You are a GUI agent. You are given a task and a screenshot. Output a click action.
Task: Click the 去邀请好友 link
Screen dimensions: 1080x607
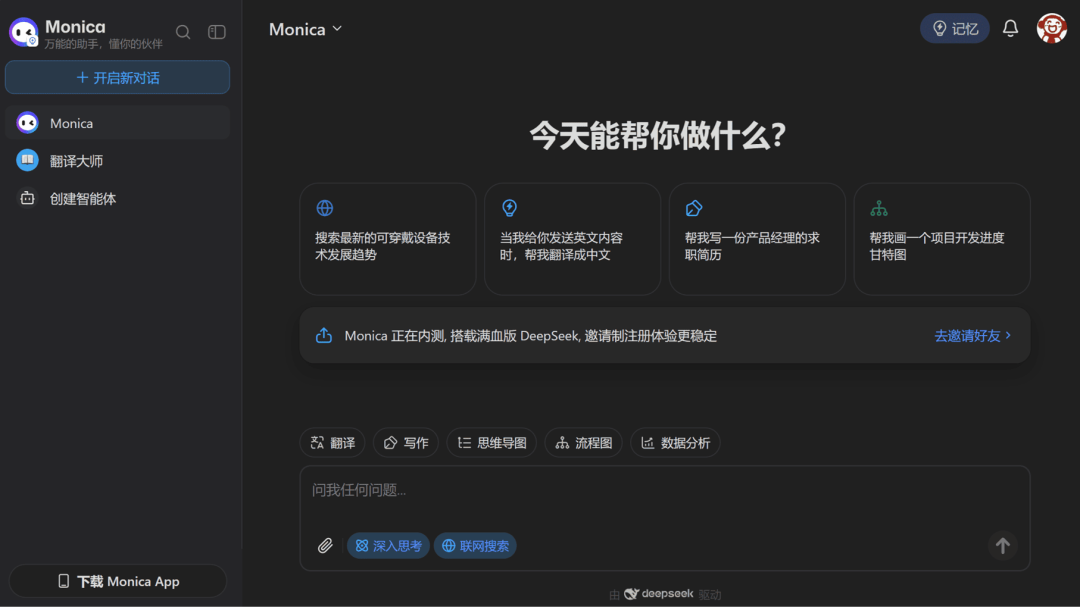pos(973,336)
